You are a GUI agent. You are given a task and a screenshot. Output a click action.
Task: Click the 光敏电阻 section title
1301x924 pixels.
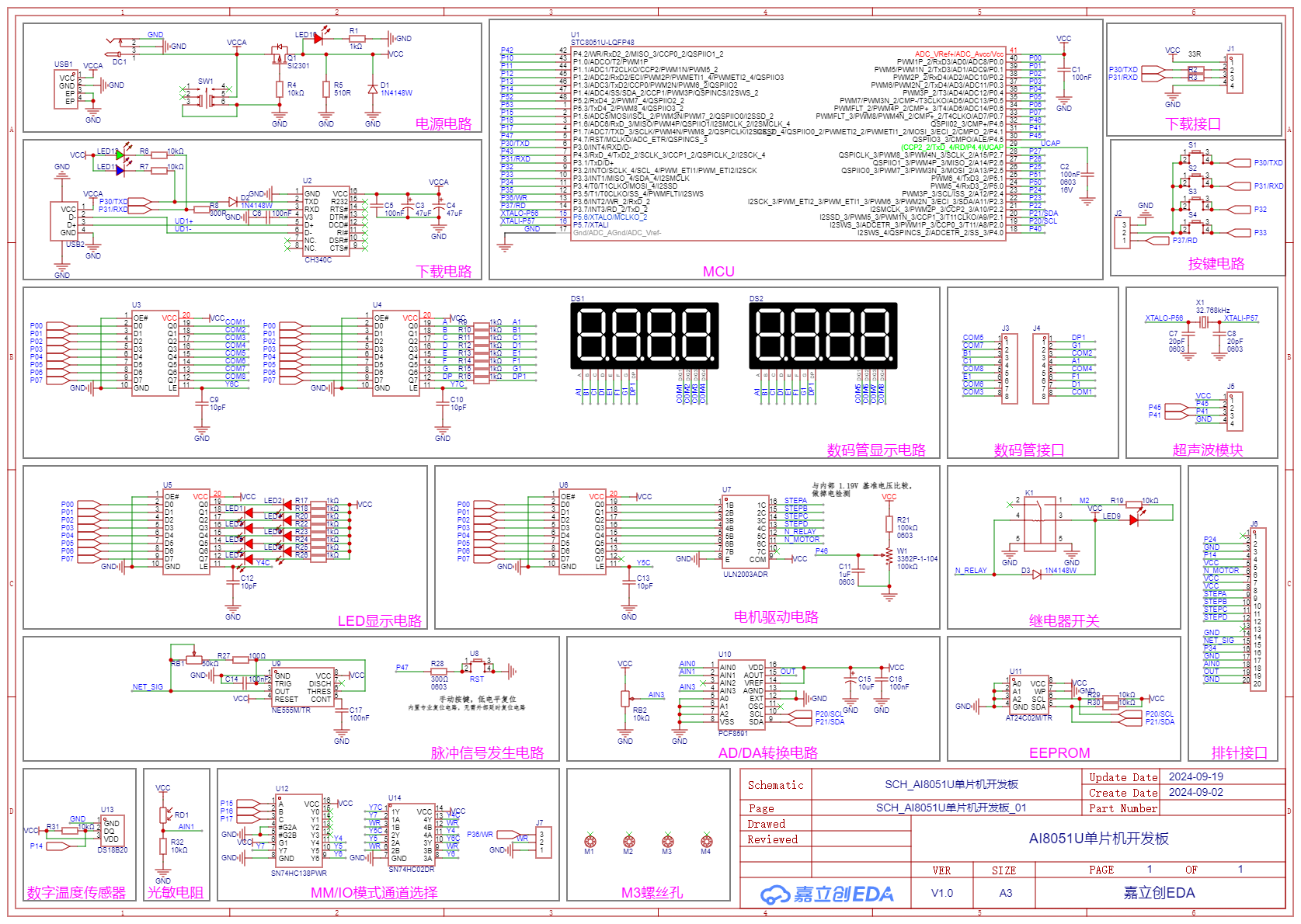(176, 892)
